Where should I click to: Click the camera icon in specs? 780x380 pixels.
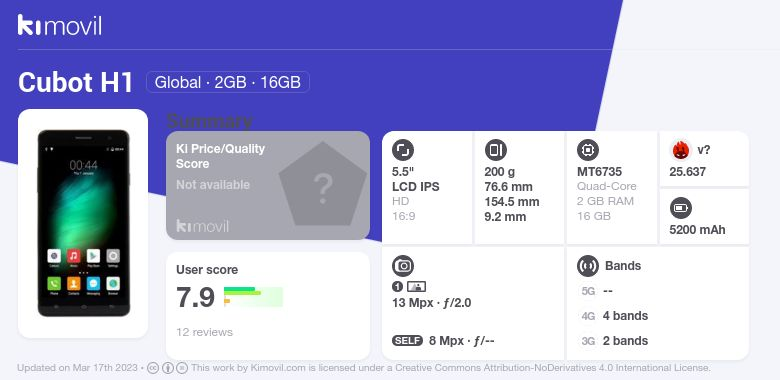(x=403, y=266)
